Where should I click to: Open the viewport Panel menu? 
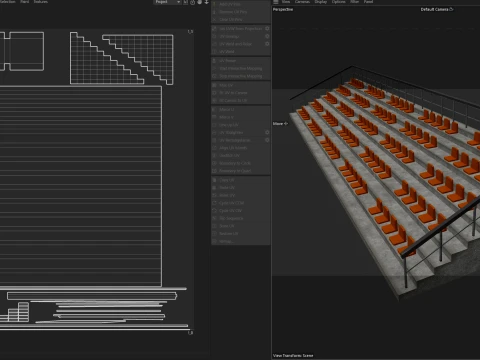368,2
